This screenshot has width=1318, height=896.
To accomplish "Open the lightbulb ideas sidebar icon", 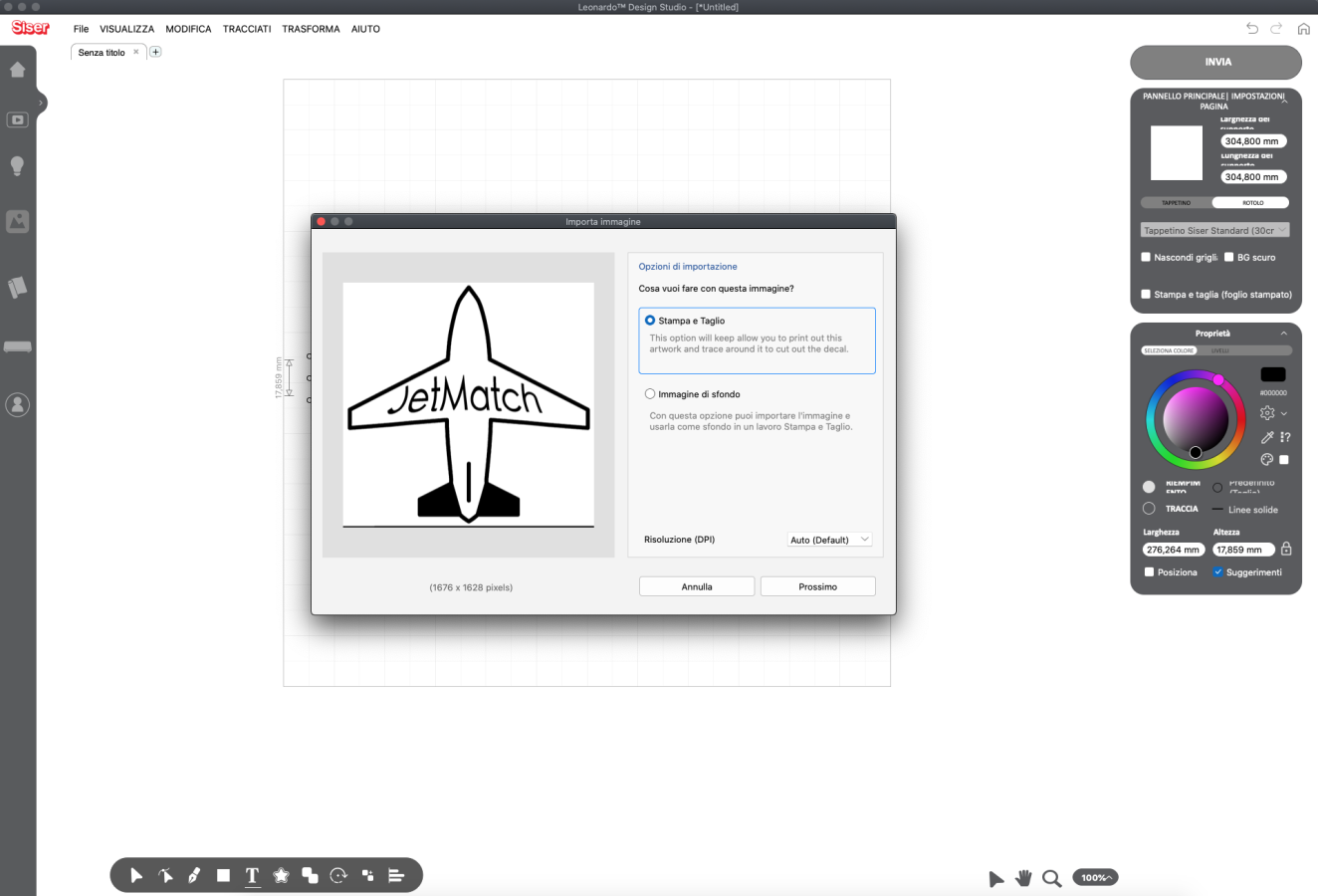I will 17,166.
